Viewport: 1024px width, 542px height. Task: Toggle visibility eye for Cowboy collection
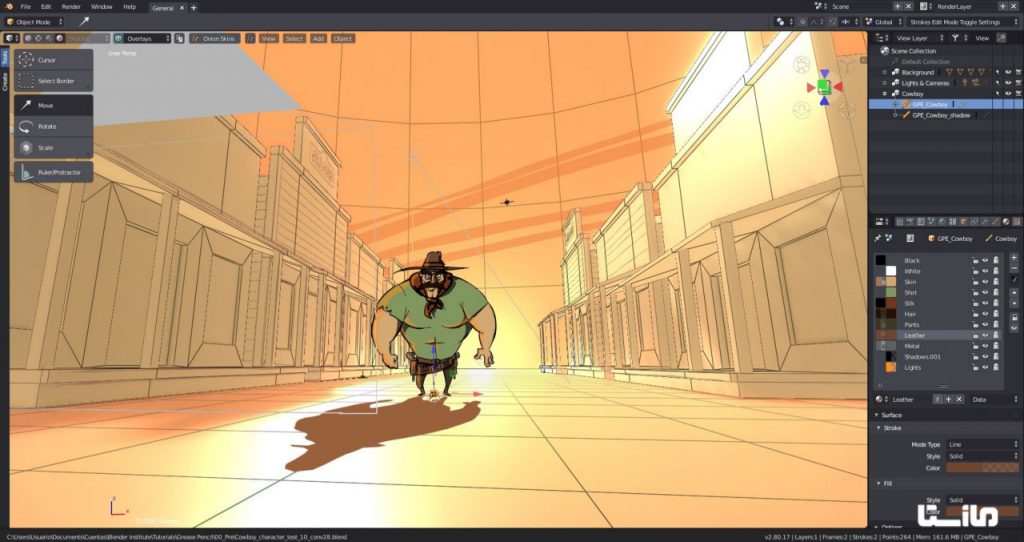click(x=1008, y=93)
